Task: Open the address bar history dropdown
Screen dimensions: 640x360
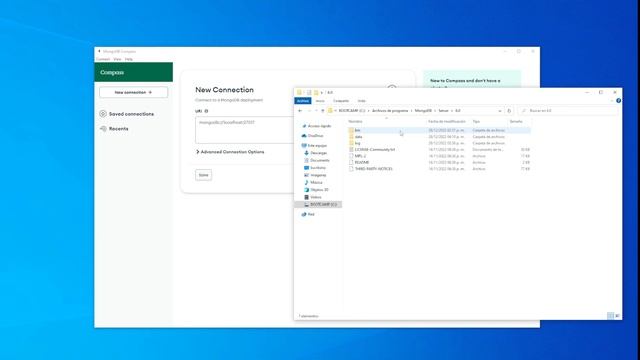Action: coord(500,111)
